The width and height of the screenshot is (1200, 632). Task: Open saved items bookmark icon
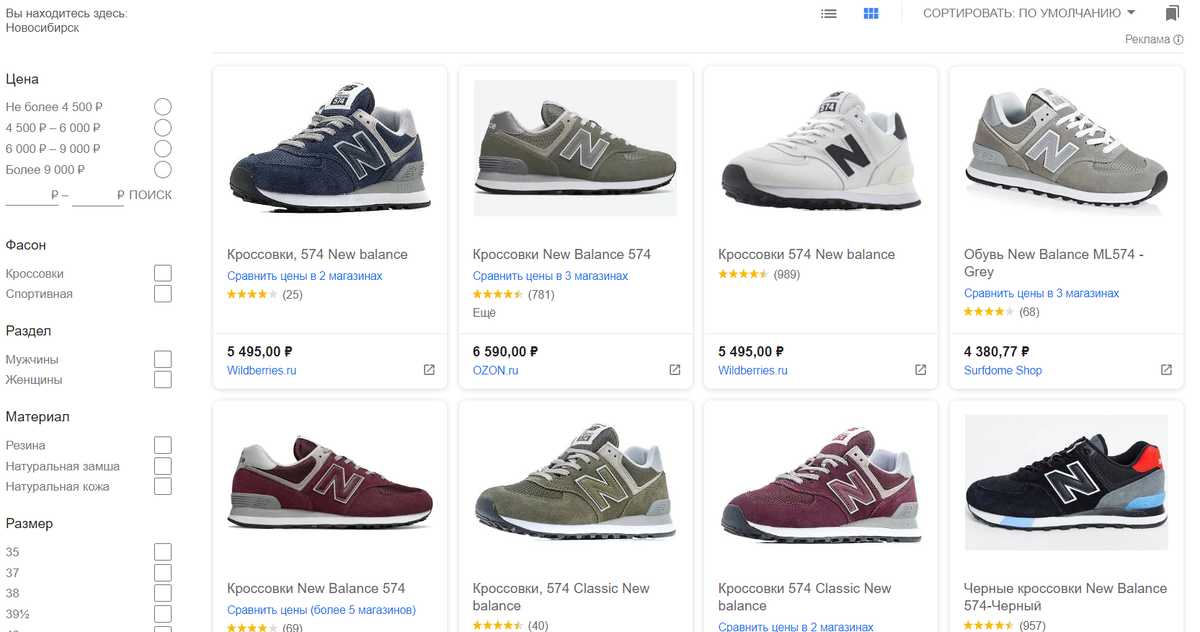tap(1172, 14)
